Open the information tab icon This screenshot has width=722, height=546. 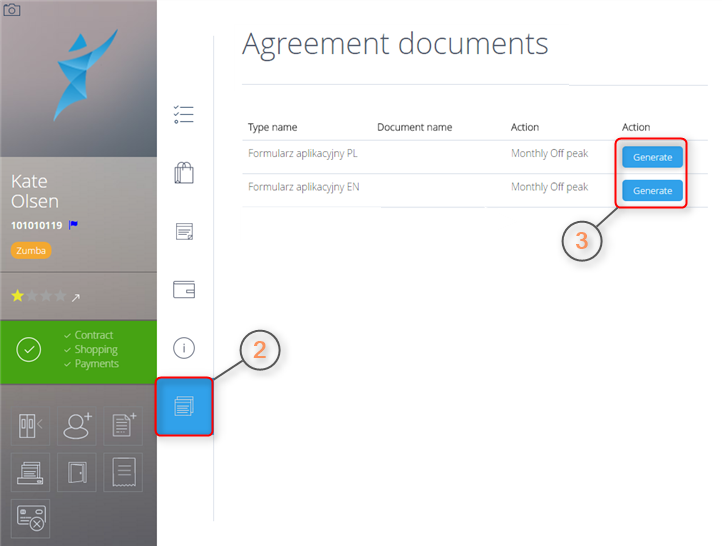pyautogui.click(x=184, y=348)
